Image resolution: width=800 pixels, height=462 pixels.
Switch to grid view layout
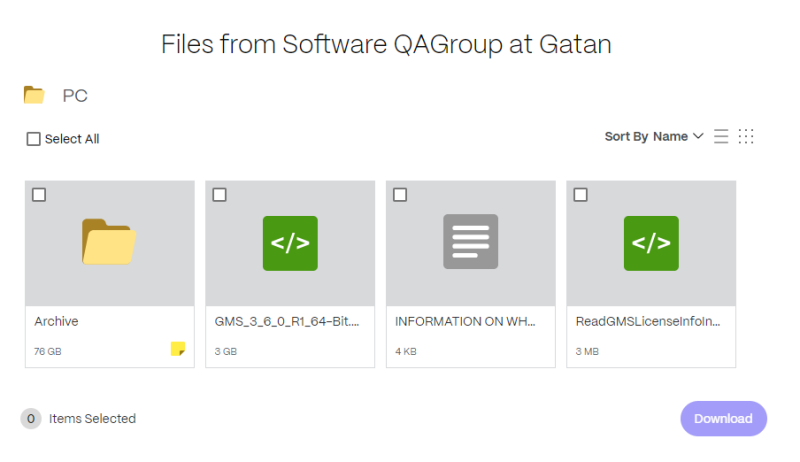[x=746, y=137]
